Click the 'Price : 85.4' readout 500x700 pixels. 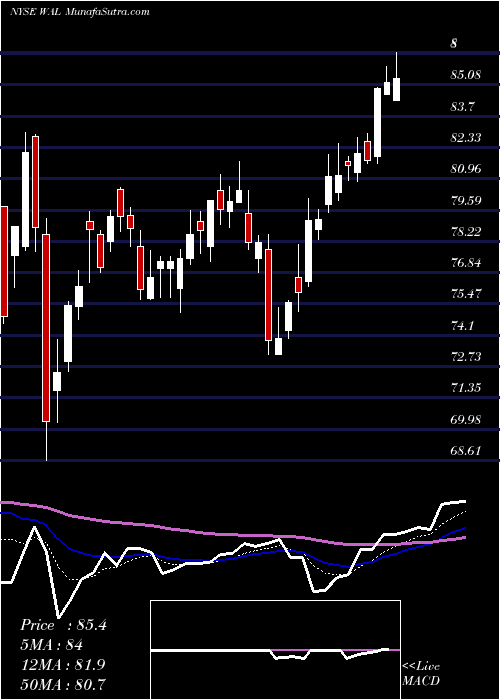[63, 625]
